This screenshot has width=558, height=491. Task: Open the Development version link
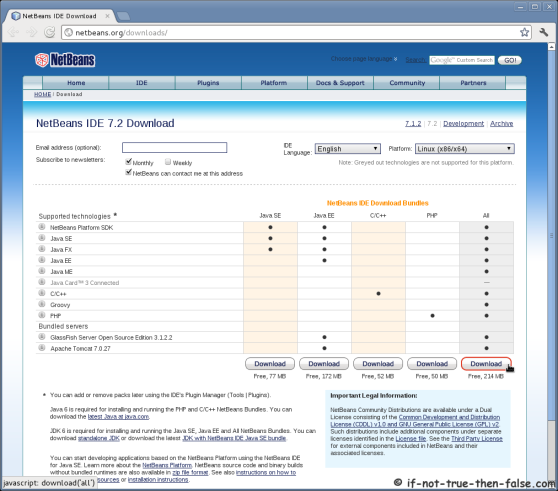click(463, 123)
